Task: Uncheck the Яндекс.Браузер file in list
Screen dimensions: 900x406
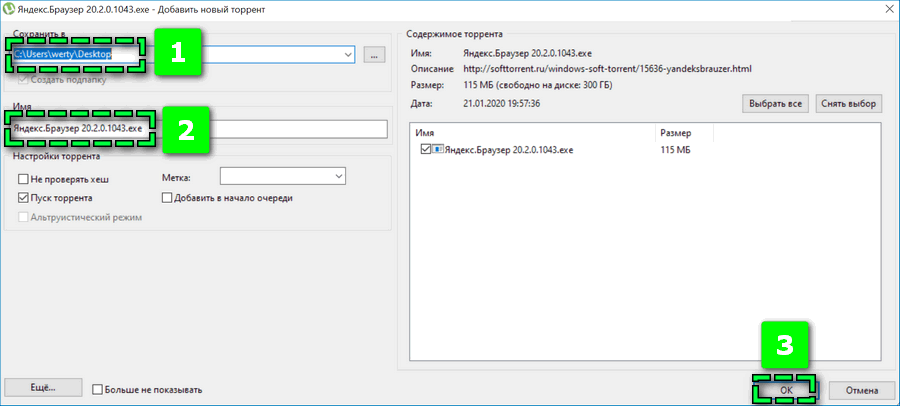Action: (426, 150)
